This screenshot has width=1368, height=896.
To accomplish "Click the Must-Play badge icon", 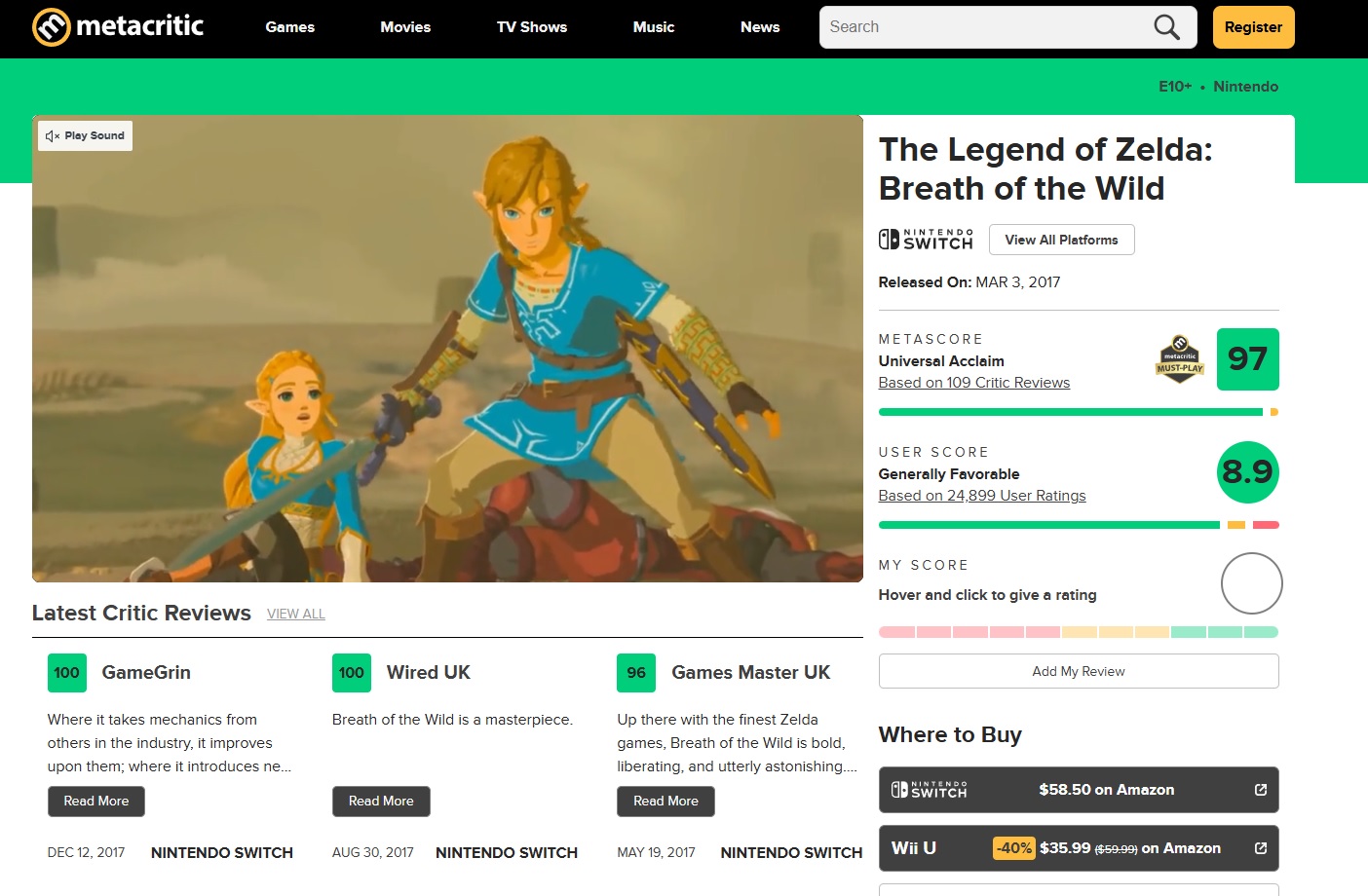I will (x=1179, y=359).
